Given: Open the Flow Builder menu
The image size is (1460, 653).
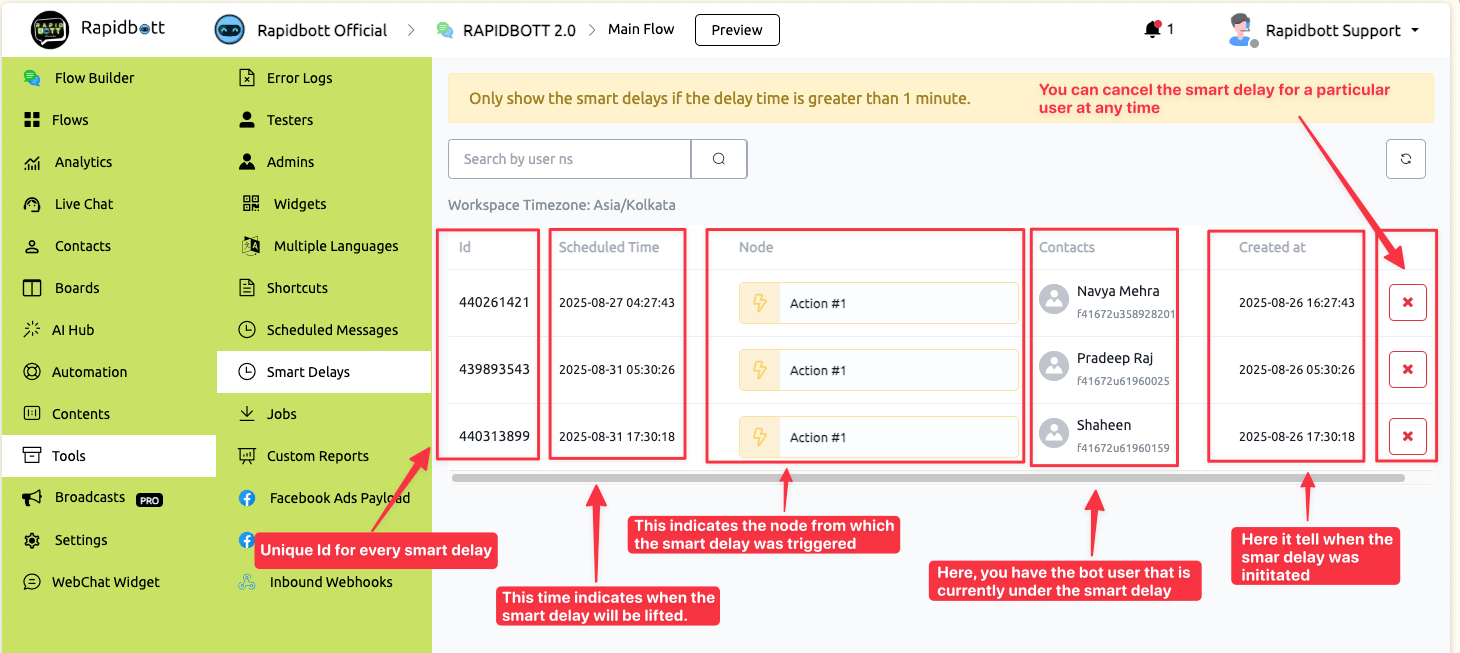Looking at the screenshot, I should 94,78.
